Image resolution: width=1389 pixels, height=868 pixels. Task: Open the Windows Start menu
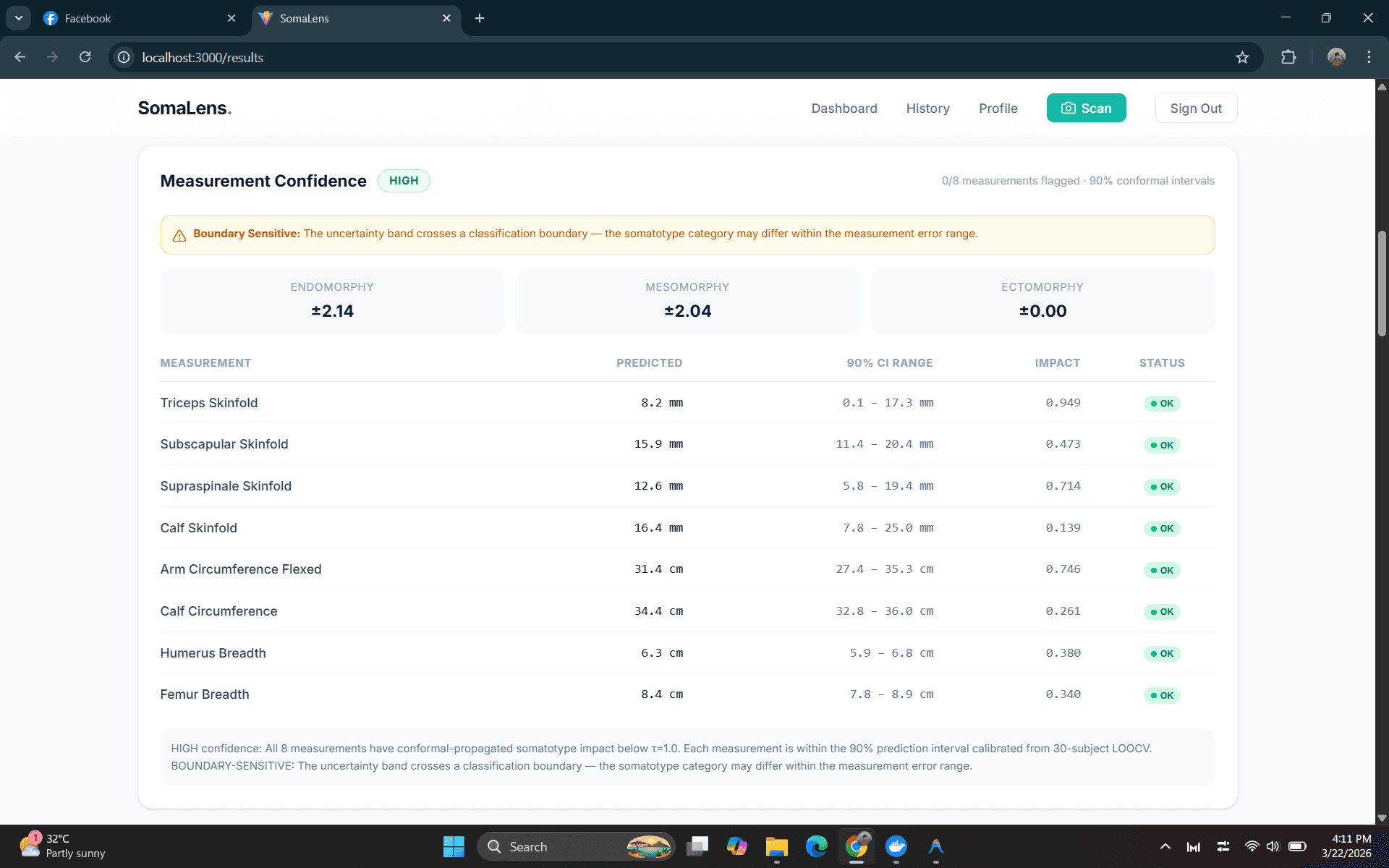click(x=454, y=846)
